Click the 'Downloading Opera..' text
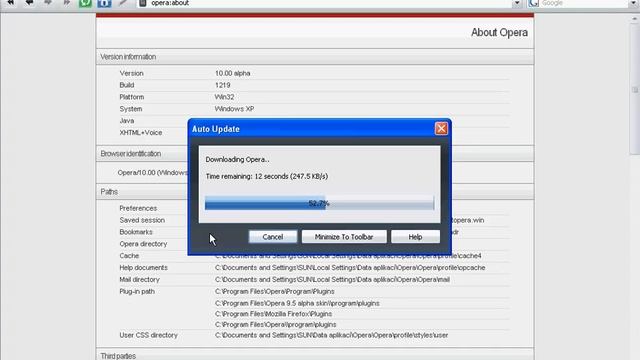 [x=237, y=160]
